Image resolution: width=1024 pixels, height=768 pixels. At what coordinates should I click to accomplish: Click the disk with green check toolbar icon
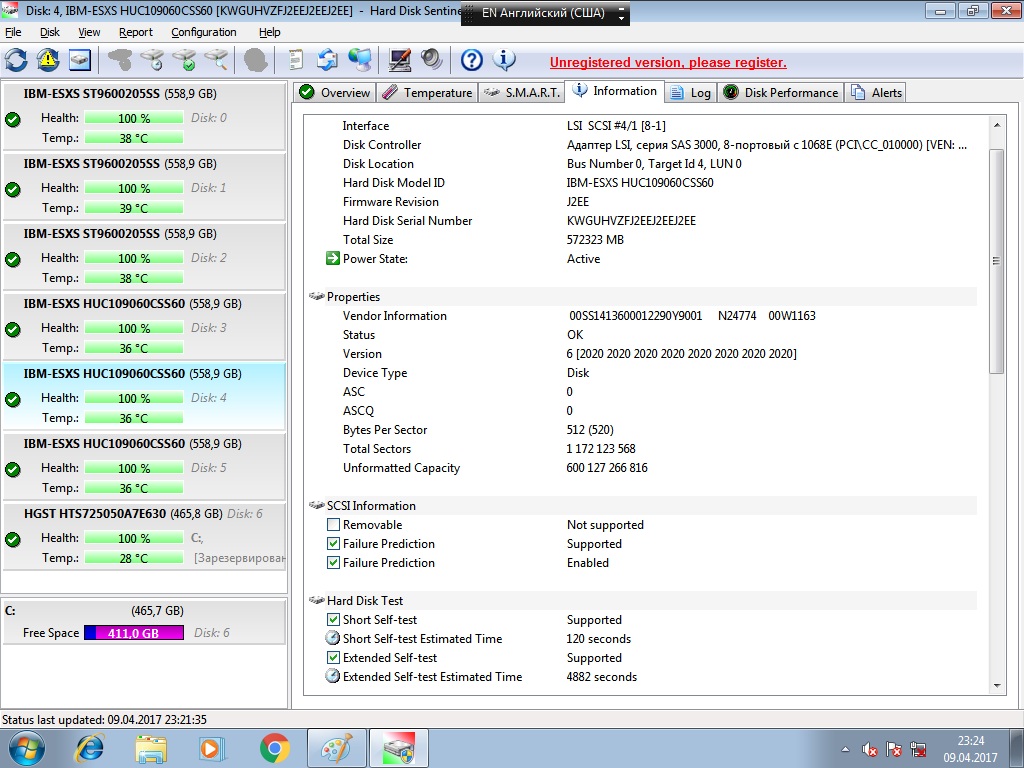click(184, 60)
